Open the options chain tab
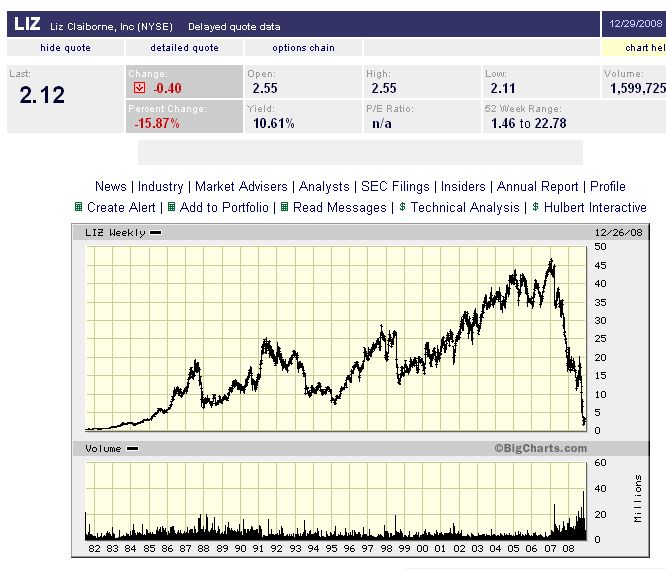Viewport: 666px width, 569px height. click(303, 48)
